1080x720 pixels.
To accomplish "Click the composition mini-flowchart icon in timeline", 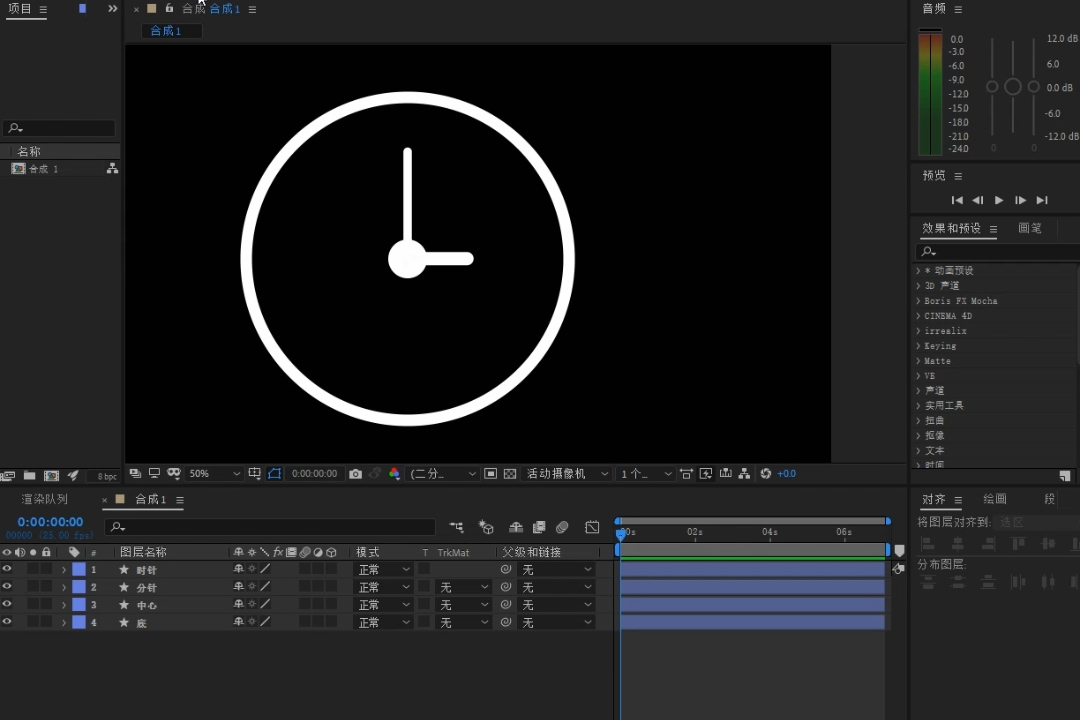I will point(456,527).
